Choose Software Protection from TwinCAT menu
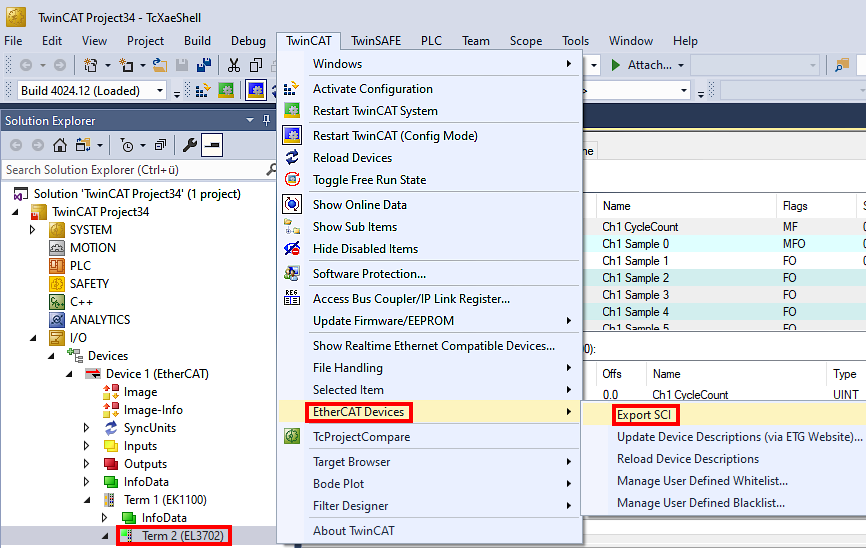 click(x=369, y=274)
